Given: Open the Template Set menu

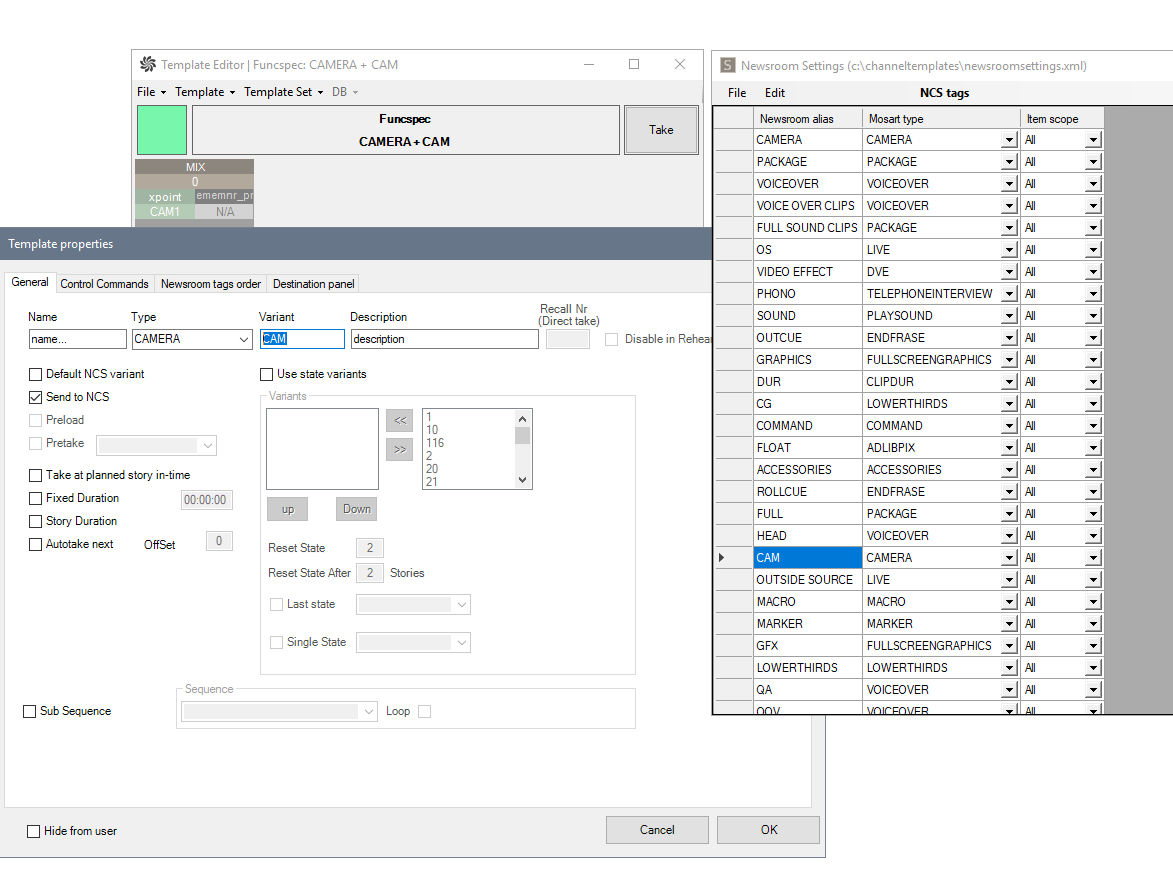Looking at the screenshot, I should (283, 92).
